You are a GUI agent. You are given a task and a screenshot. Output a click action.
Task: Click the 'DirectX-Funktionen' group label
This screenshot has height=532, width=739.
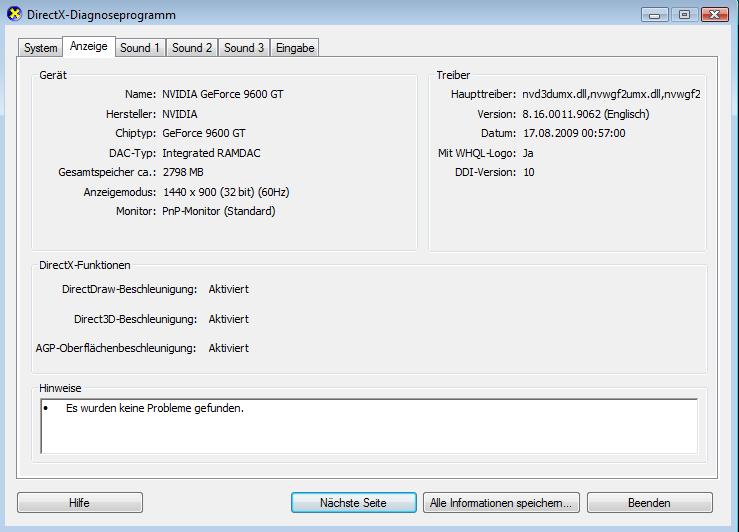(x=85, y=265)
